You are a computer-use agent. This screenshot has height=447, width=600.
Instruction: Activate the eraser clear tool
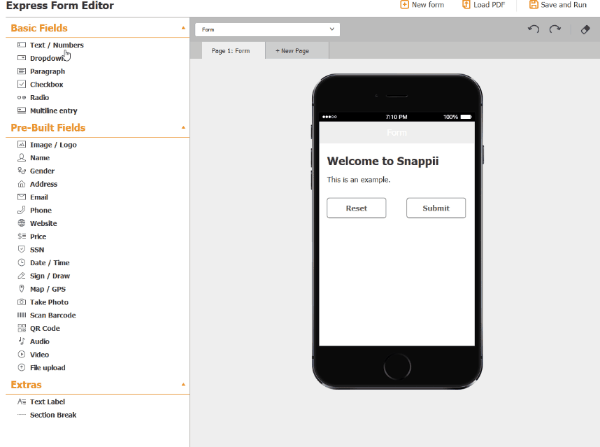pos(585,29)
